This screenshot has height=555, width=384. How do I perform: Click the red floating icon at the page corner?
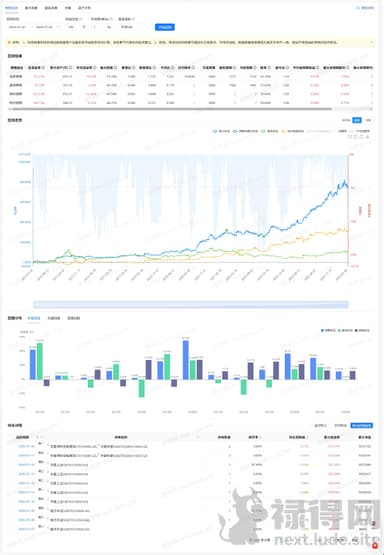[x=375, y=546]
